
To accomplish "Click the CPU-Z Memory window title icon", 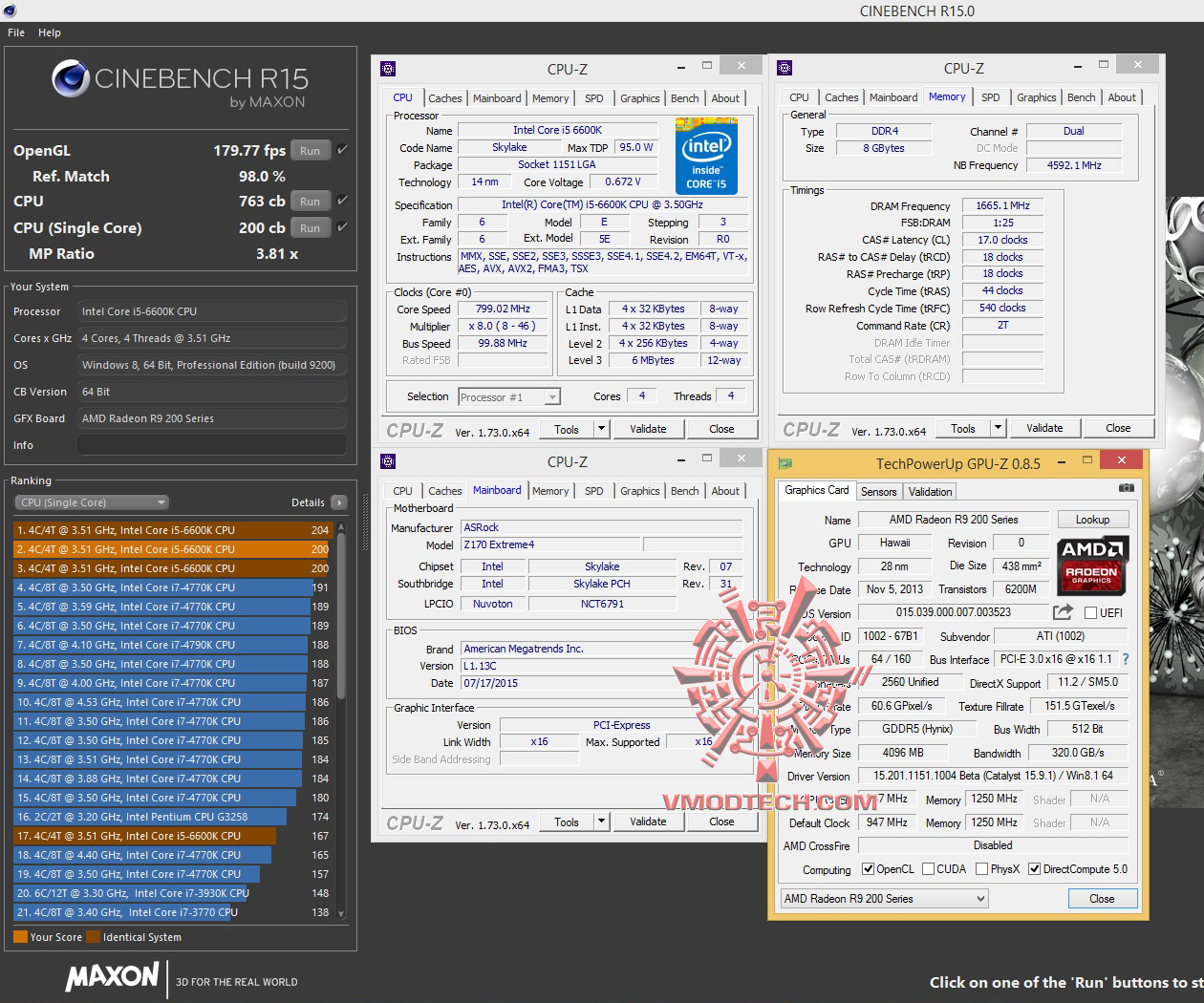I will [x=785, y=68].
